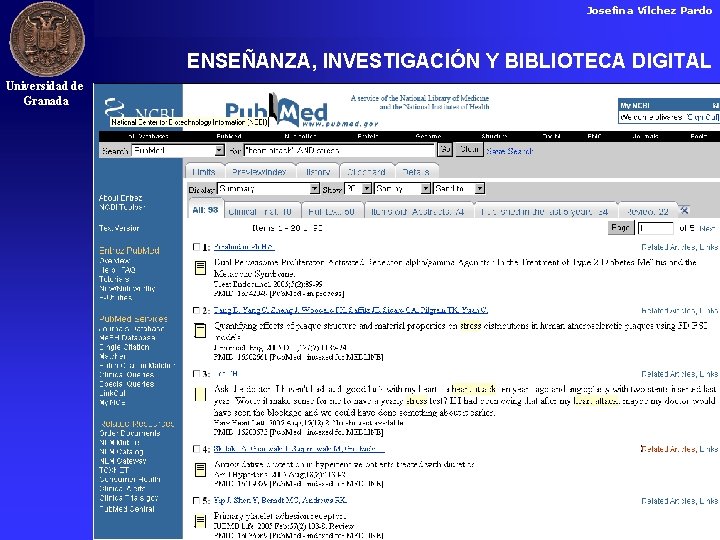Open PubMed in black database bar
Screen dimensions: 720x540
click(x=229, y=136)
